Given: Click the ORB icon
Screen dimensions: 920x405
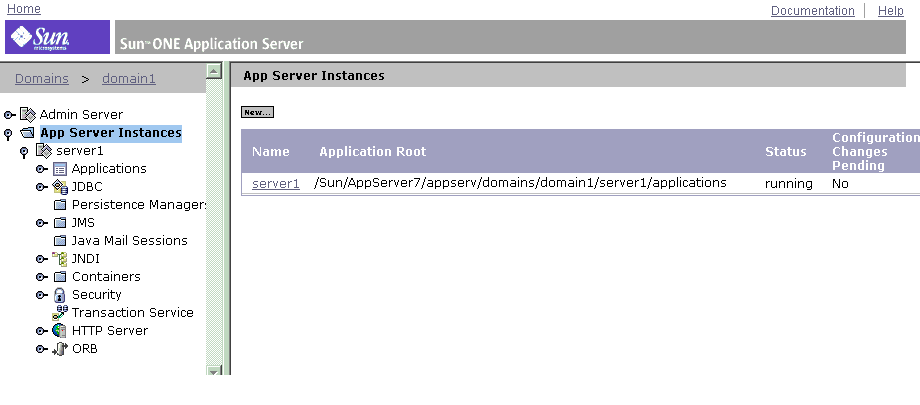Looking at the screenshot, I should pyautogui.click(x=60, y=349).
